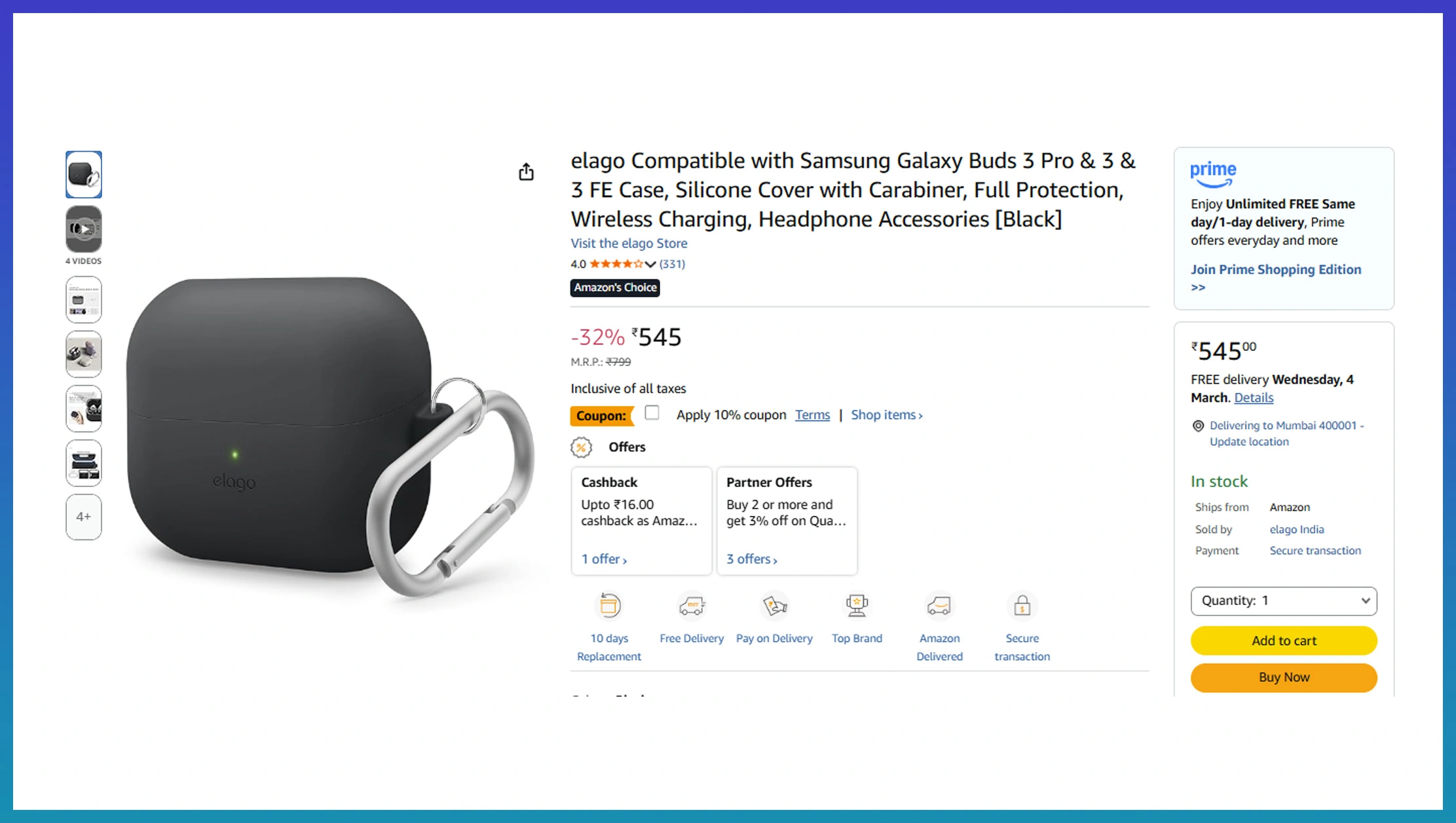Play the product video thumbnail
This screenshot has width=1456, height=823.
tap(84, 229)
